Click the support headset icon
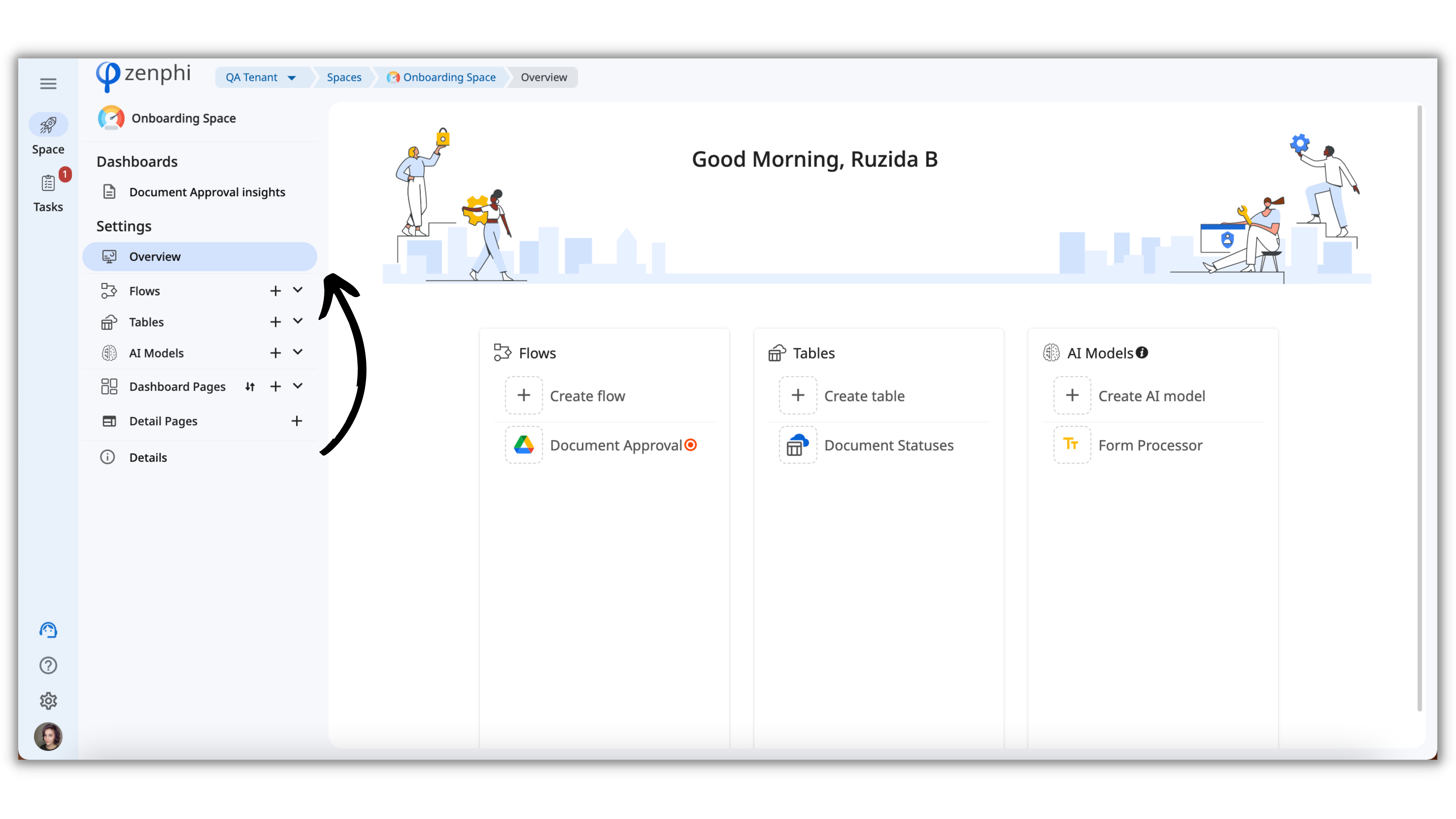 click(48, 630)
